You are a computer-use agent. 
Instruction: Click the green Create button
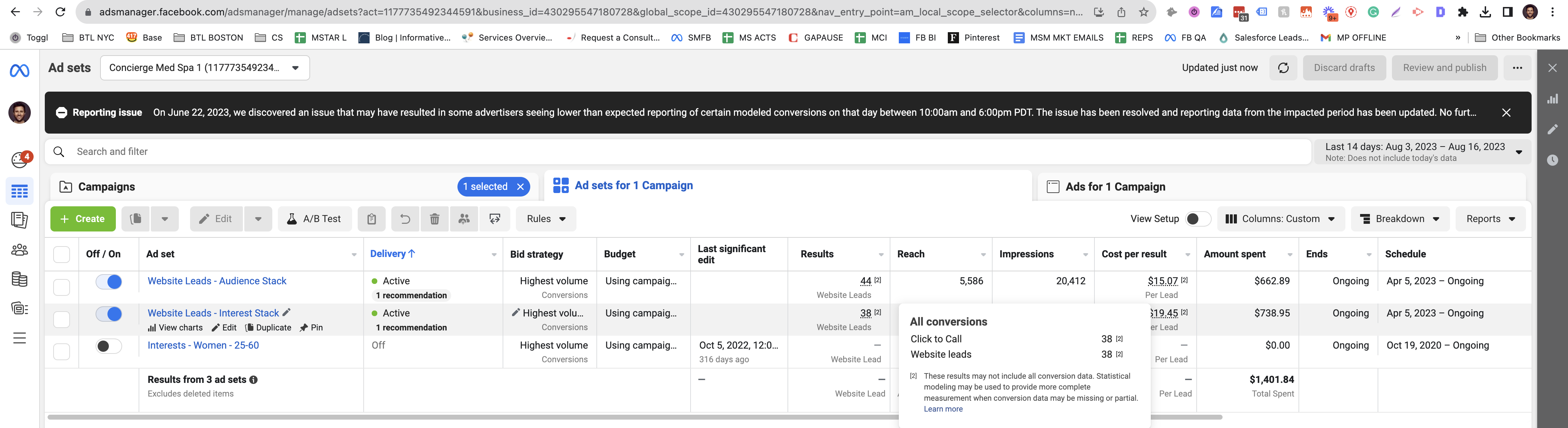(83, 219)
